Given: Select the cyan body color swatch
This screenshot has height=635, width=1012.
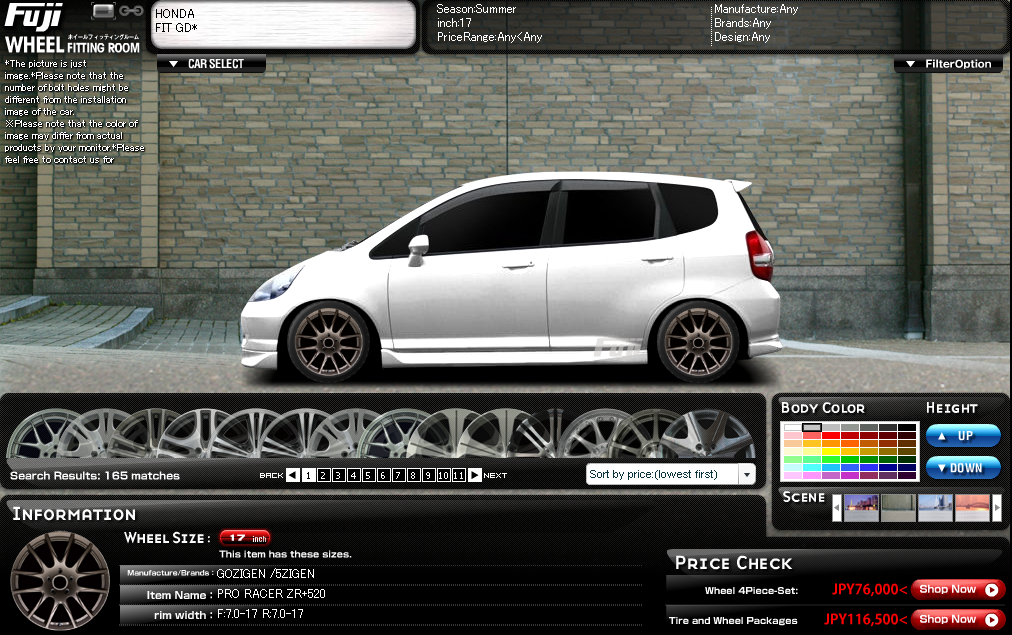Looking at the screenshot, I should click(812, 467).
